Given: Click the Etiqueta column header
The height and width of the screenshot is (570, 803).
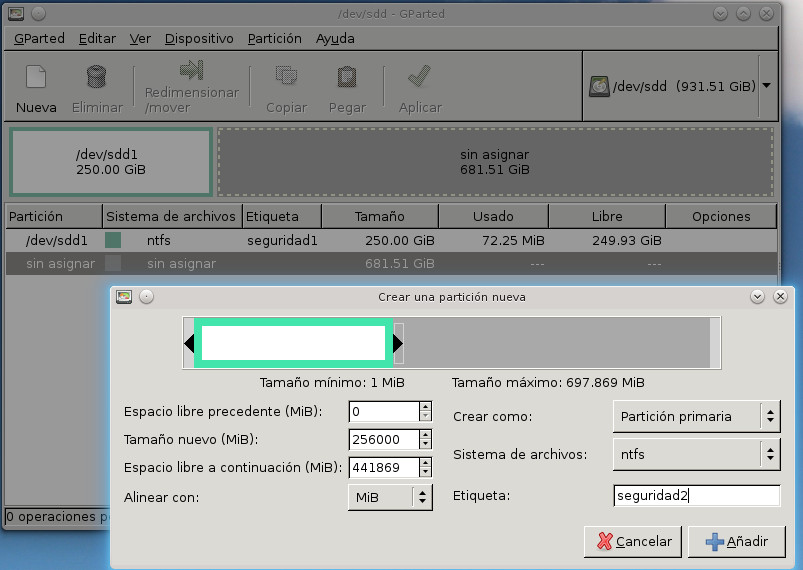Looking at the screenshot, I should coord(282,216).
